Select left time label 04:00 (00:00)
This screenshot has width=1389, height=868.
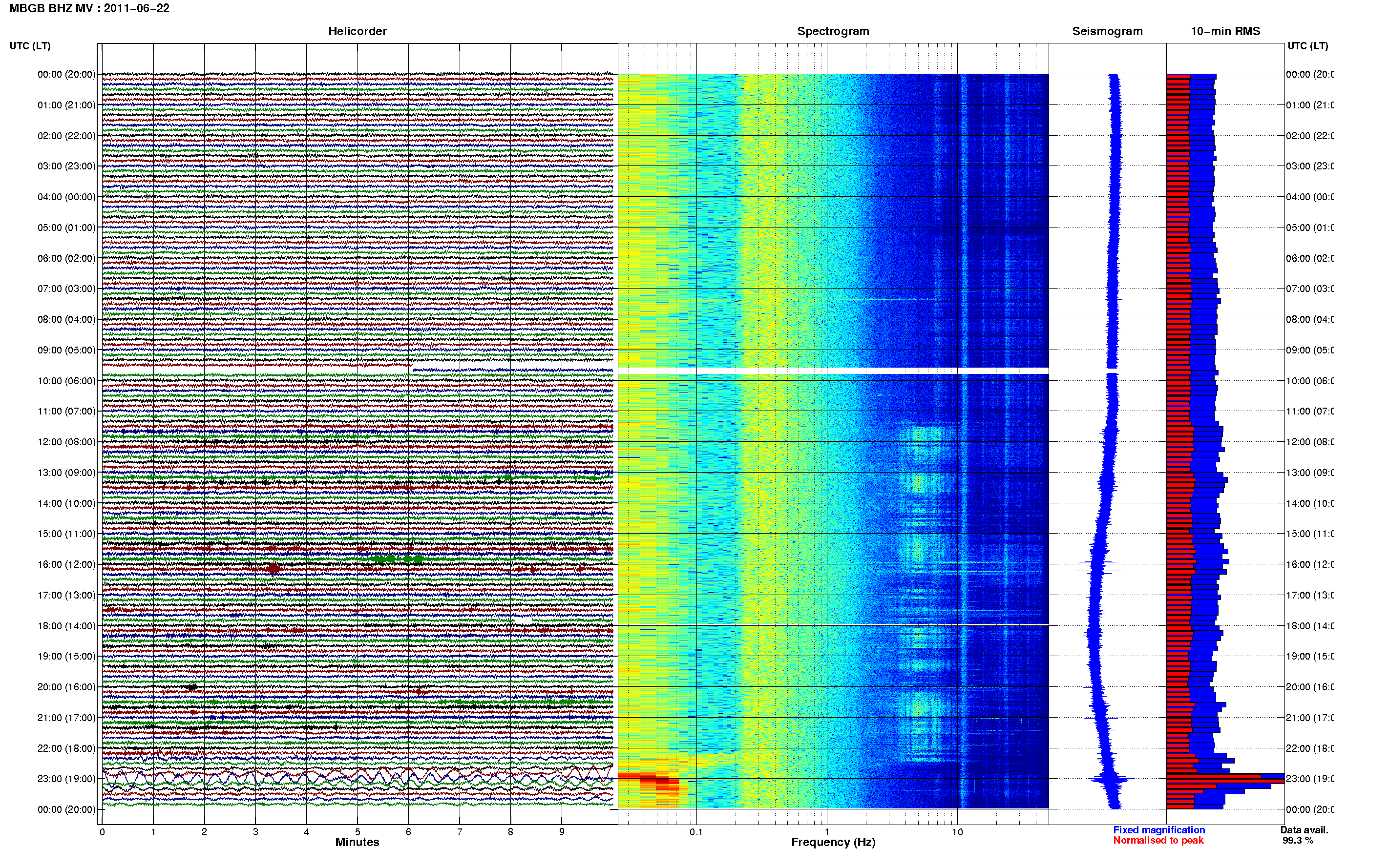[66, 197]
